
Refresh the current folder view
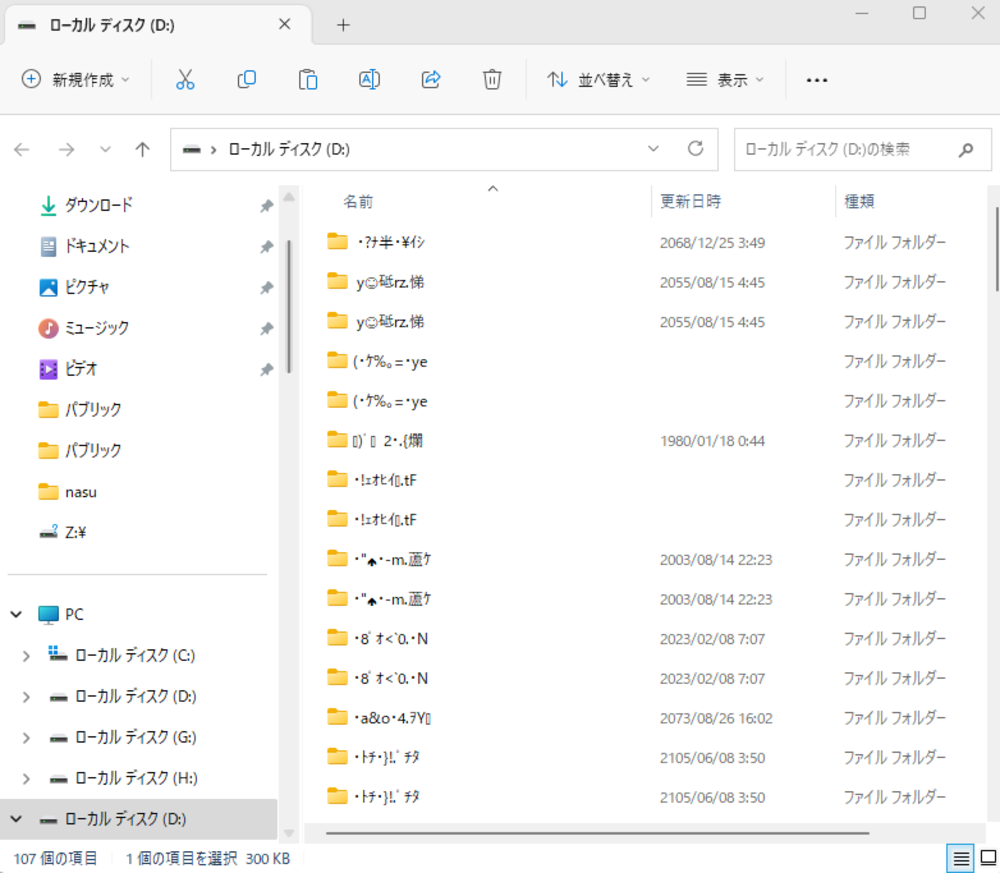(x=696, y=149)
